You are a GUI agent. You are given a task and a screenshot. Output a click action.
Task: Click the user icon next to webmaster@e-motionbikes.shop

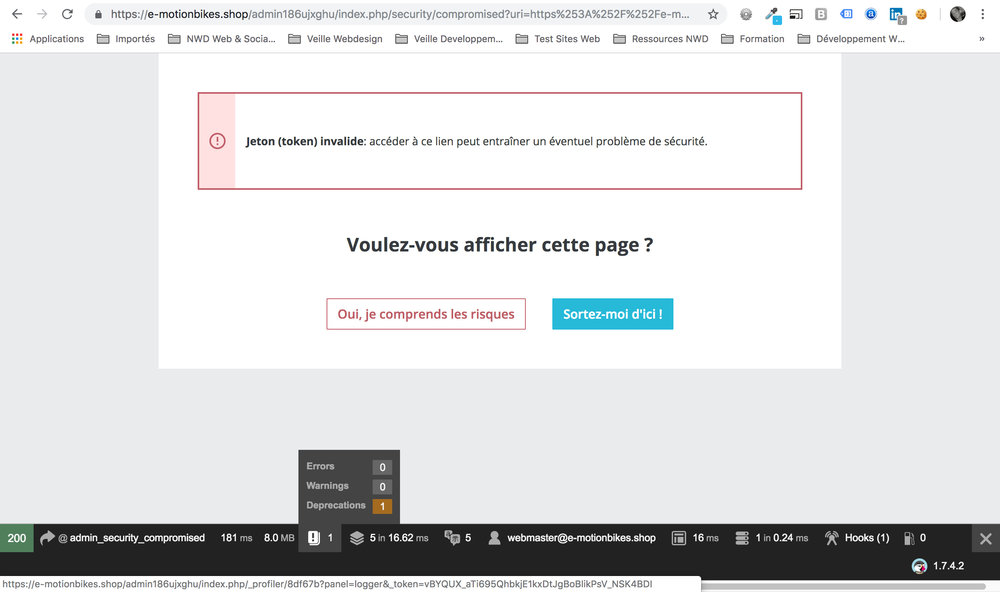pos(494,537)
